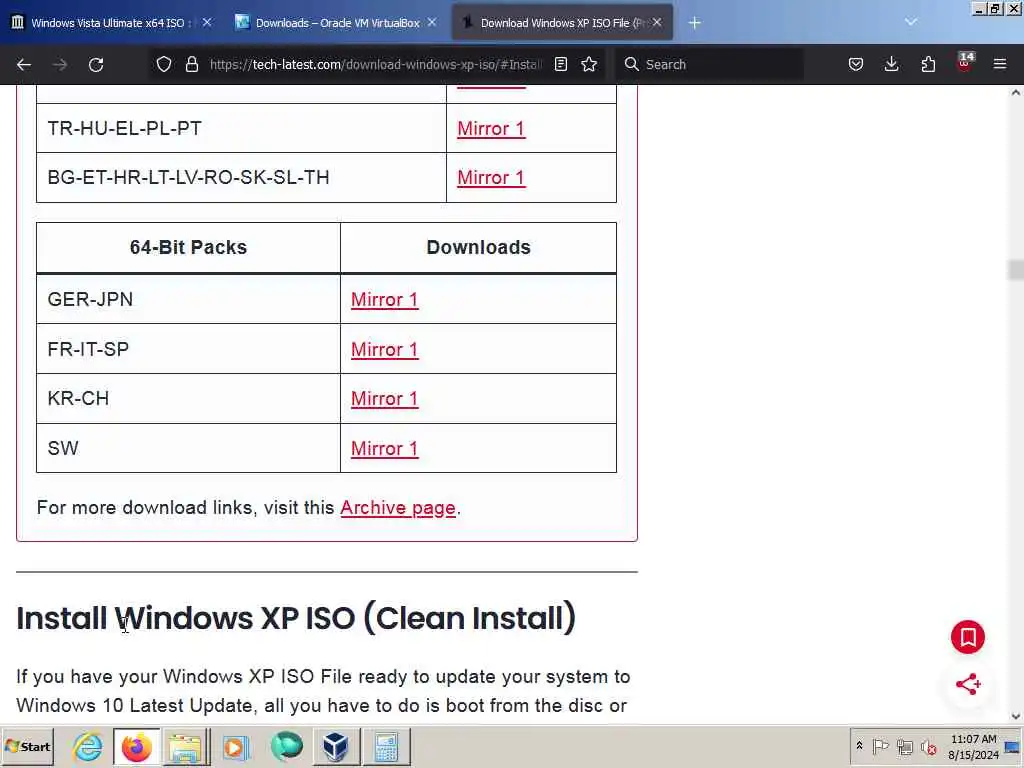Click the SW table cell
The height and width of the screenshot is (768, 1024).
click(x=188, y=448)
